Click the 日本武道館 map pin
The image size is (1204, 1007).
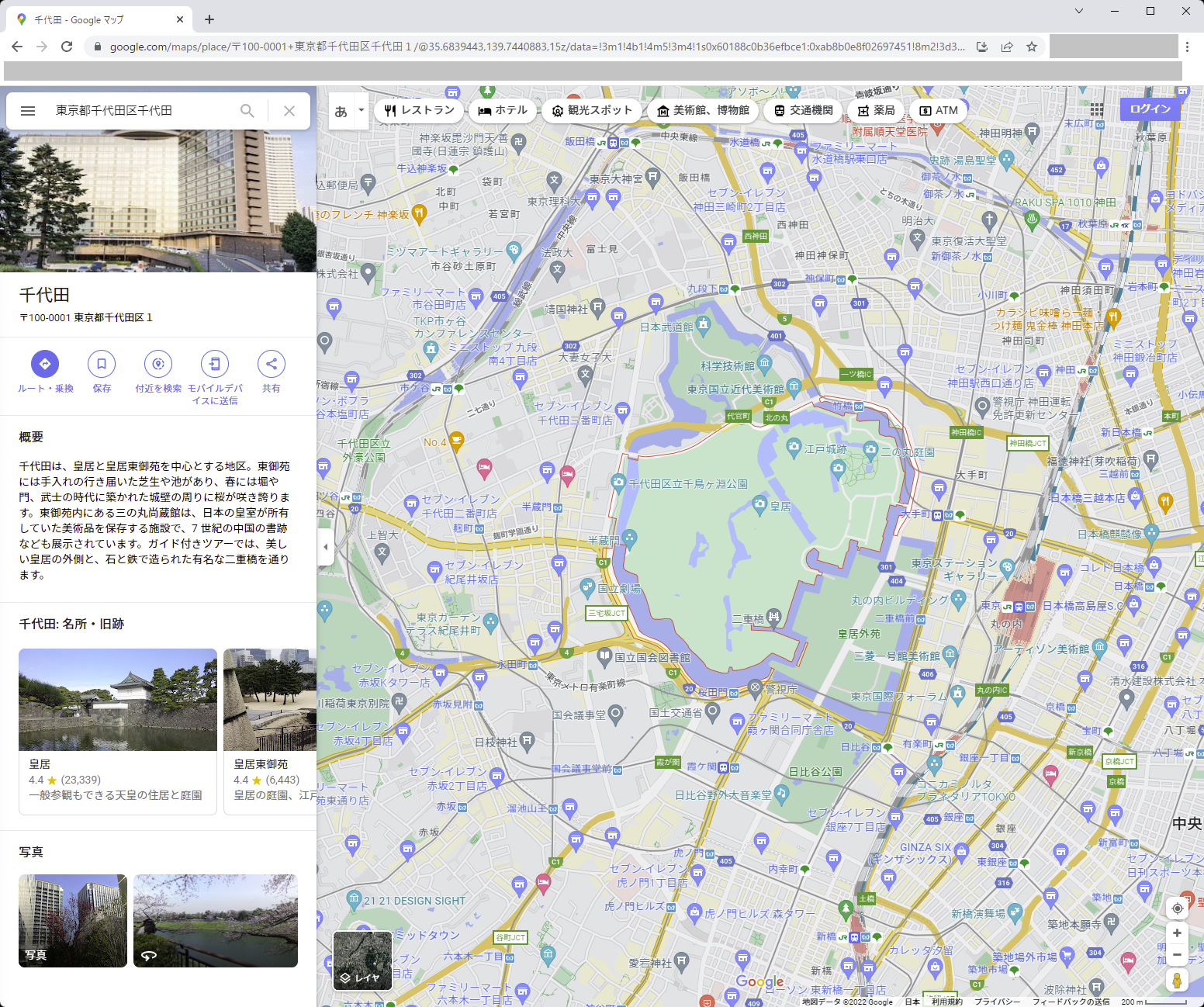[704, 324]
